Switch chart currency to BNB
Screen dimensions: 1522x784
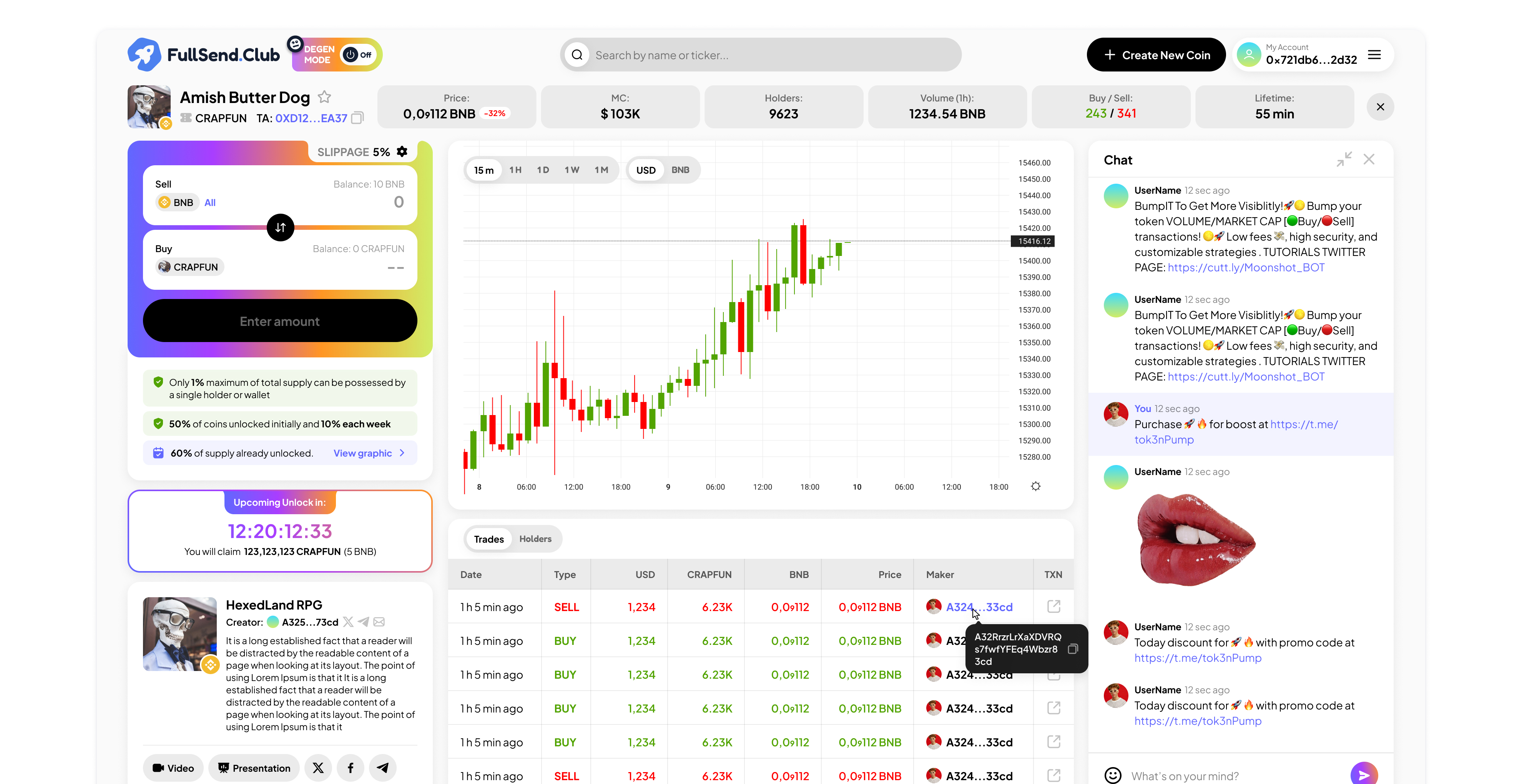pos(680,170)
